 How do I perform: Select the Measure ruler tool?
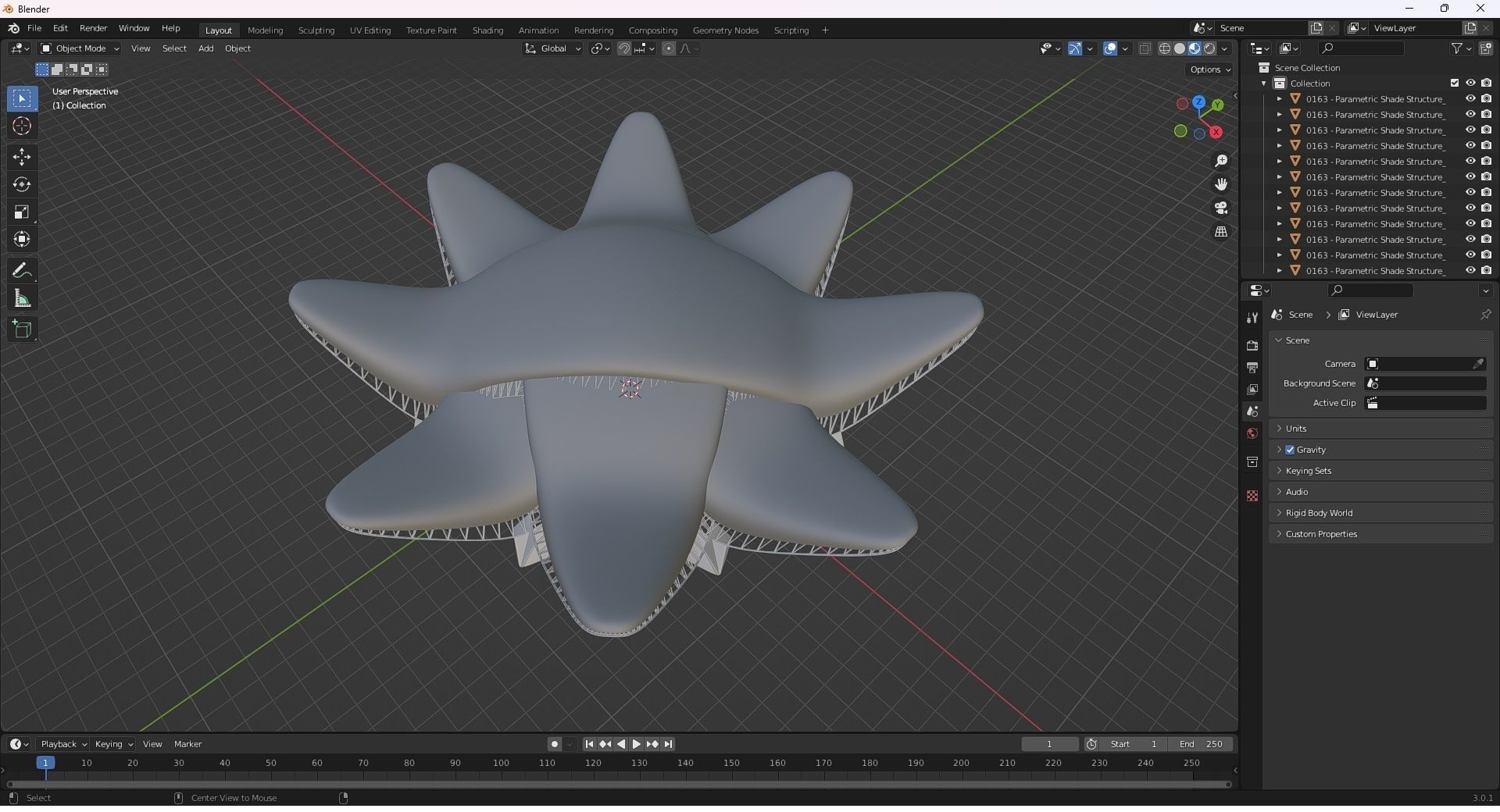22,298
